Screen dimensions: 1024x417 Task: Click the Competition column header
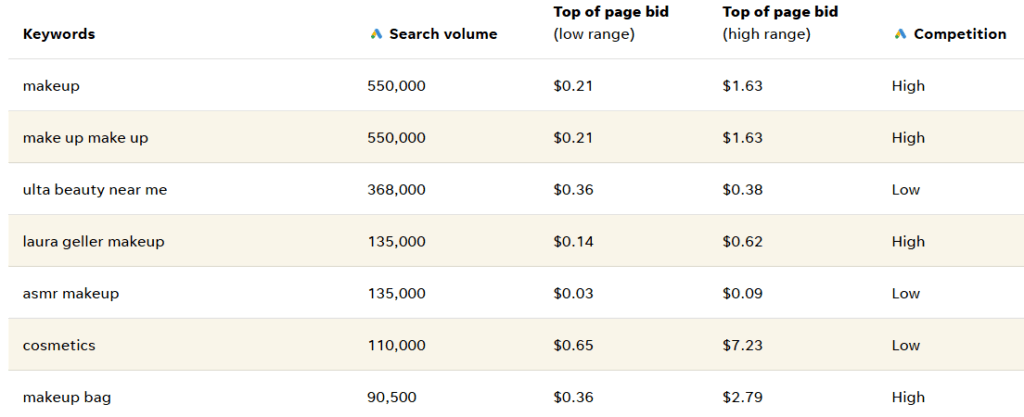pyautogui.click(x=959, y=34)
